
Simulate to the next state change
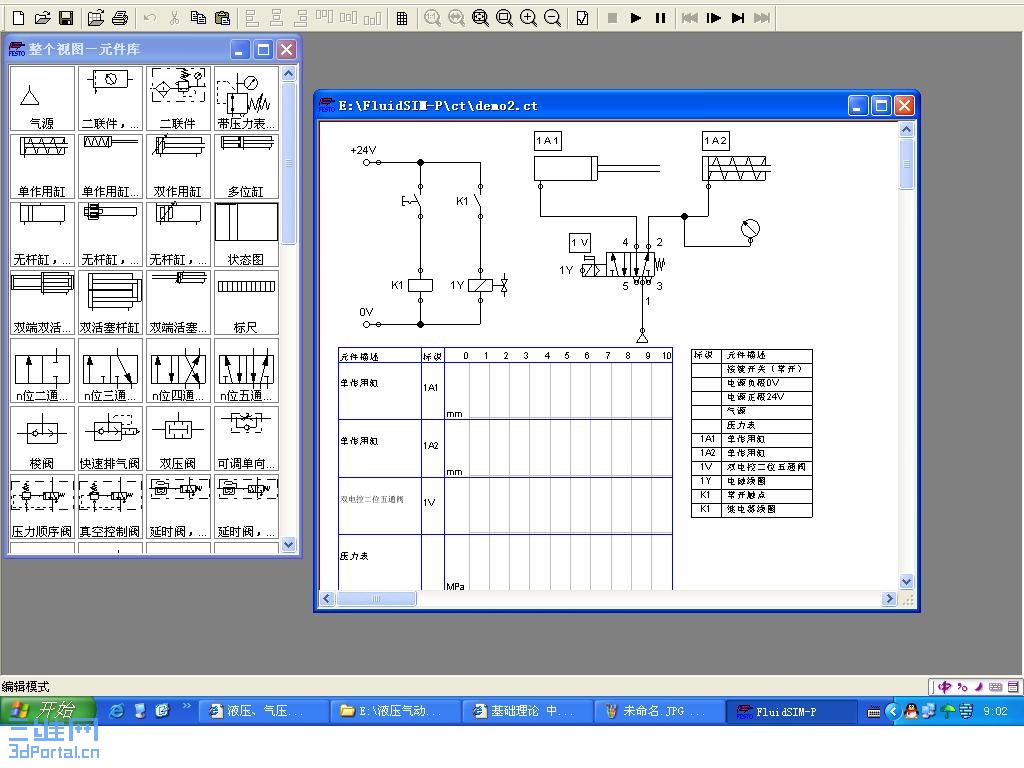[737, 18]
